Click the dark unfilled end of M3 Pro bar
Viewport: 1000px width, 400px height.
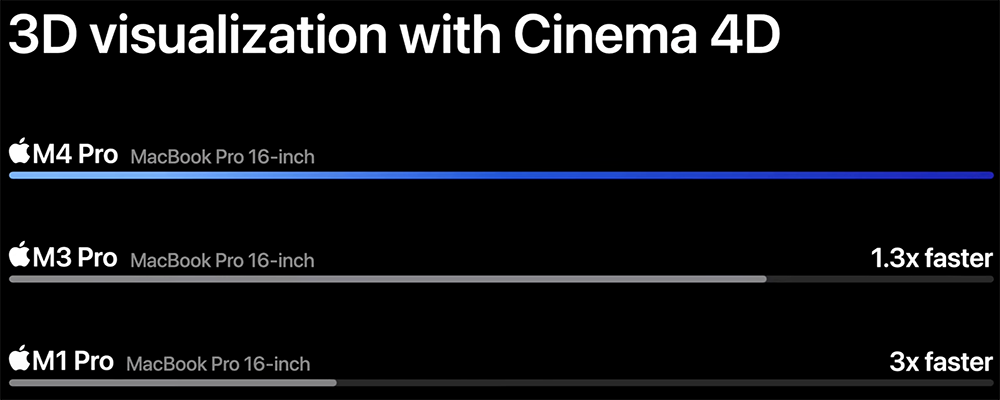click(880, 279)
